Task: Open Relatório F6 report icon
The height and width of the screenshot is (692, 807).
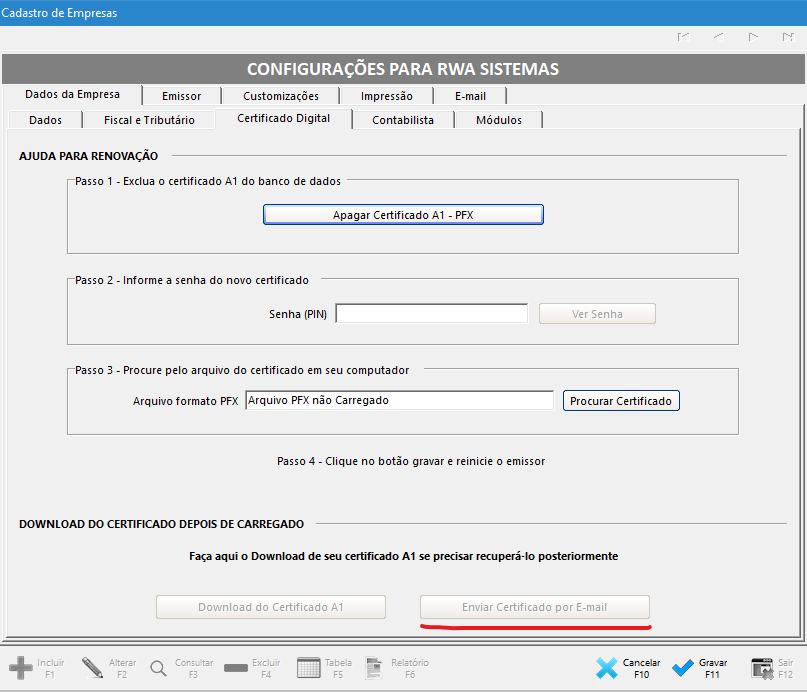Action: point(374,668)
